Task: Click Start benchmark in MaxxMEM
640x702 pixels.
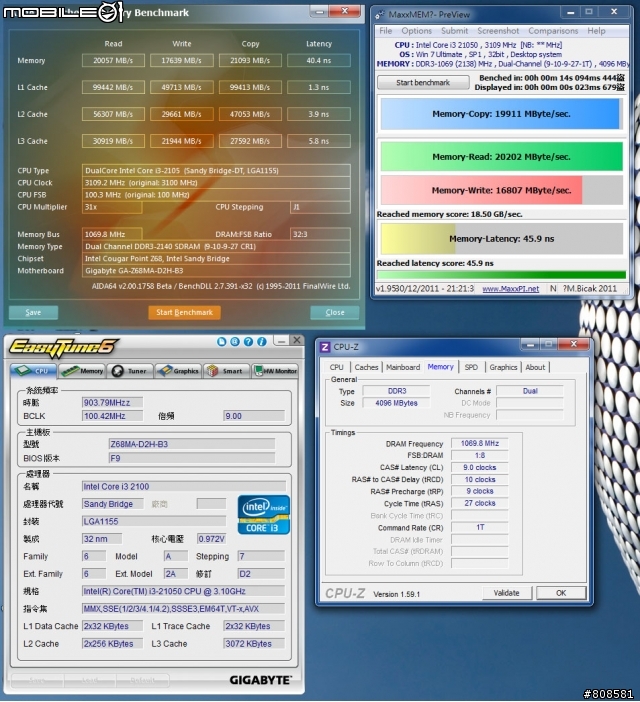Action: [x=423, y=82]
